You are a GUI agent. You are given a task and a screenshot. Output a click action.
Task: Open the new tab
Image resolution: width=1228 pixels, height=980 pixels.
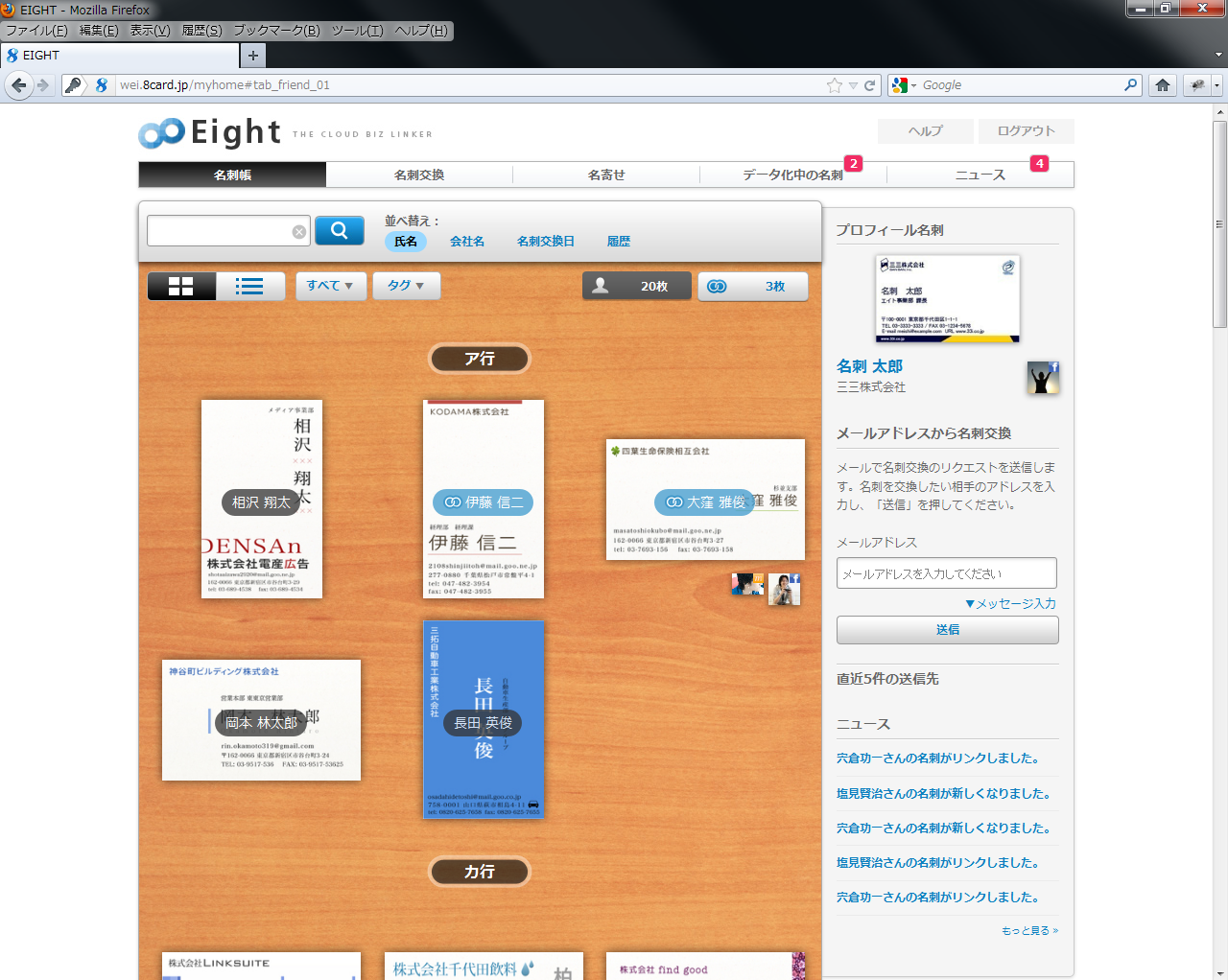click(x=252, y=56)
